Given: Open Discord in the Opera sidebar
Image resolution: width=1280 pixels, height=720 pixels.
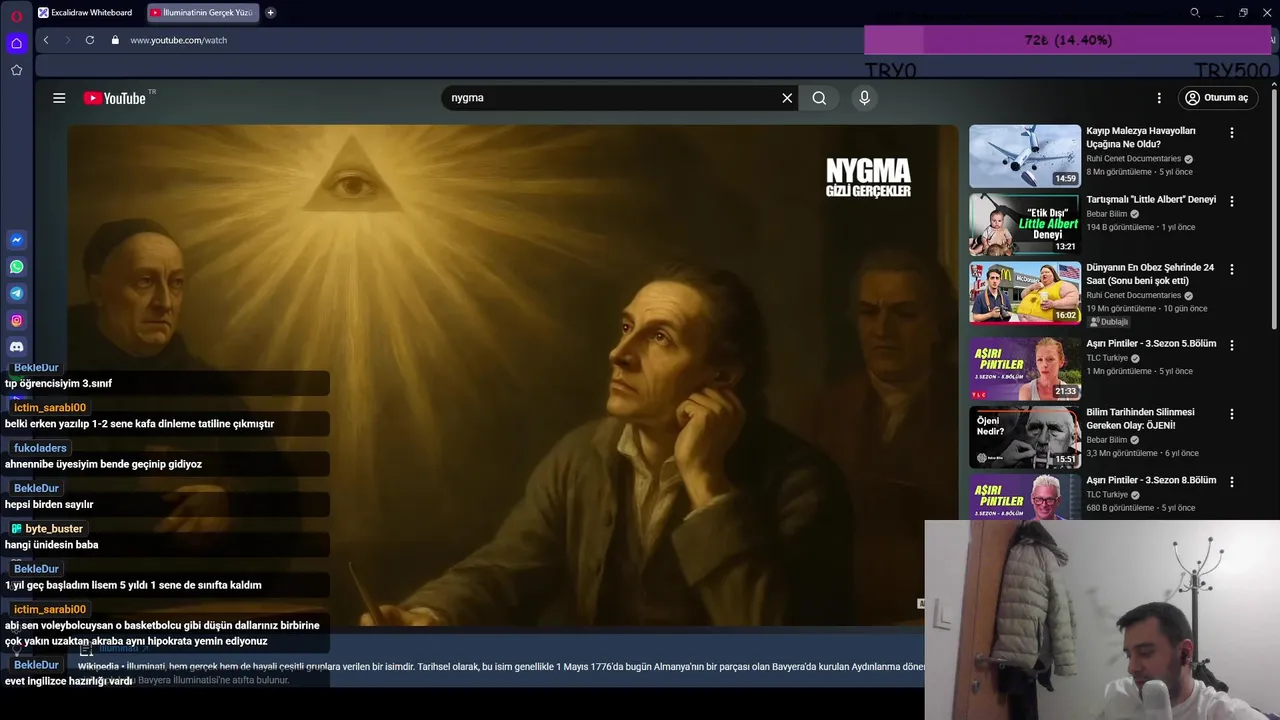Looking at the screenshot, I should [x=16, y=347].
